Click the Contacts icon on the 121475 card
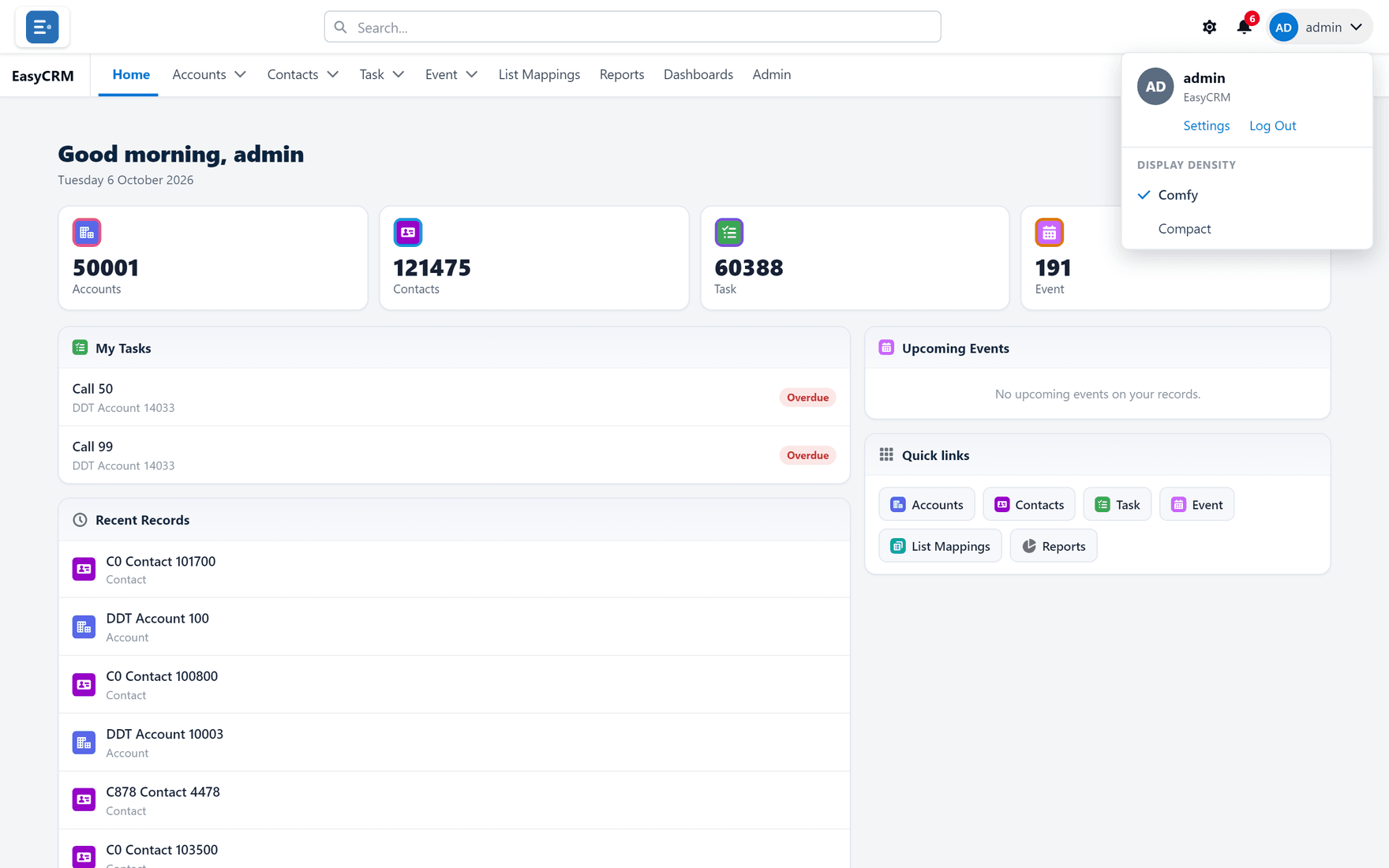The width and height of the screenshot is (1389, 868). [408, 233]
